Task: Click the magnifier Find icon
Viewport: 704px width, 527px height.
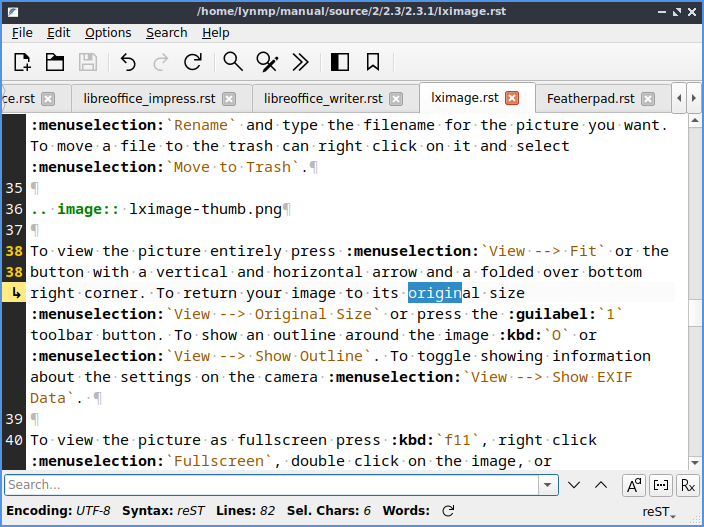Action: pyautogui.click(x=233, y=62)
